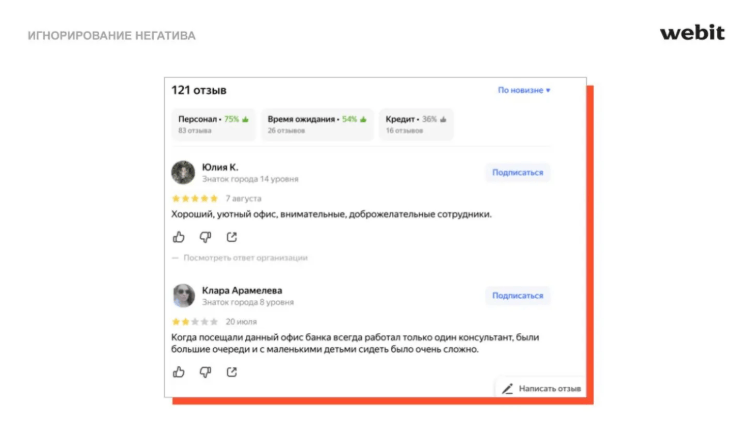Image resolution: width=747 pixels, height=437 pixels.
Task: Click the five-star rating of Юлия К.
Action: point(195,198)
